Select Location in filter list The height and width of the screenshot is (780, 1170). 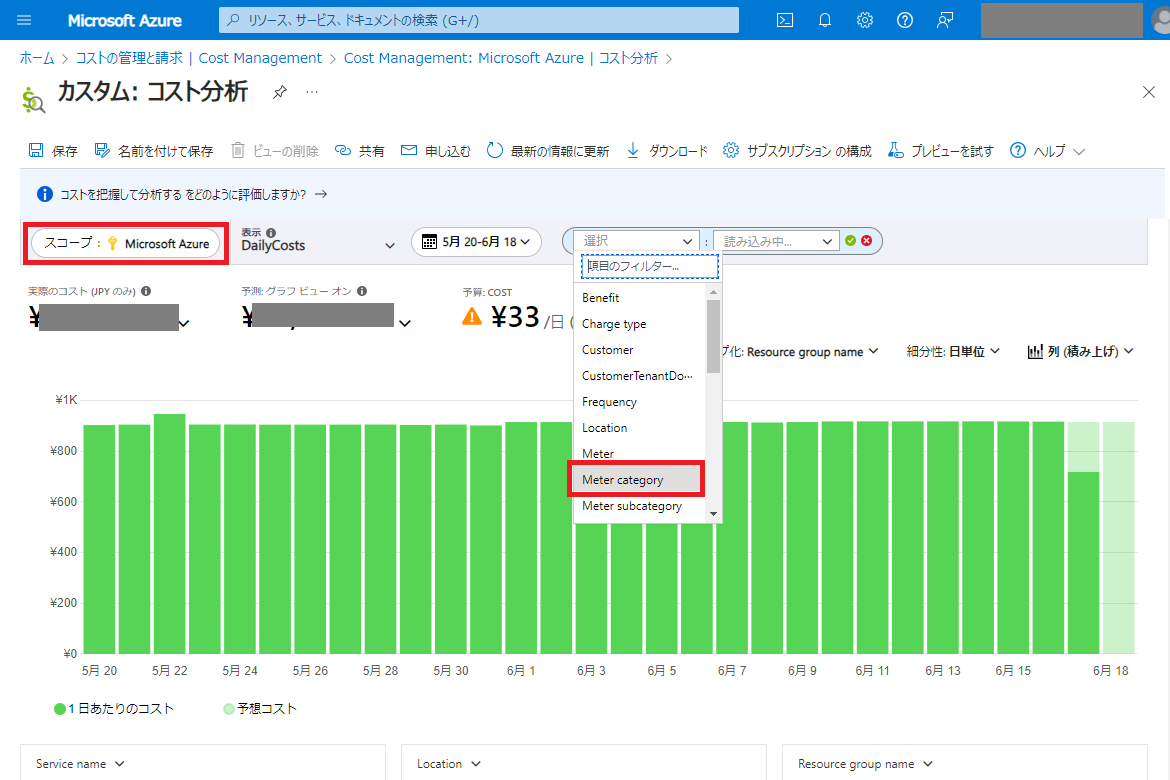(x=639, y=428)
